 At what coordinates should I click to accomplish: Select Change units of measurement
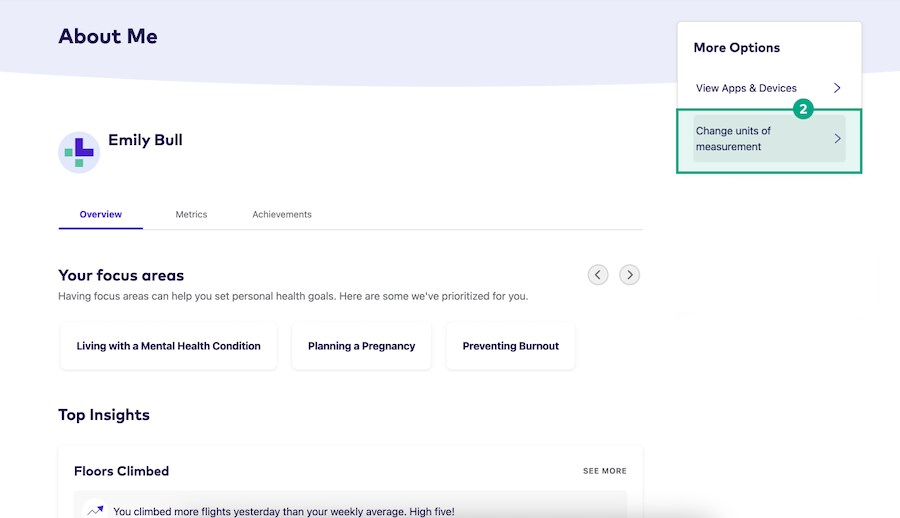(x=734, y=139)
